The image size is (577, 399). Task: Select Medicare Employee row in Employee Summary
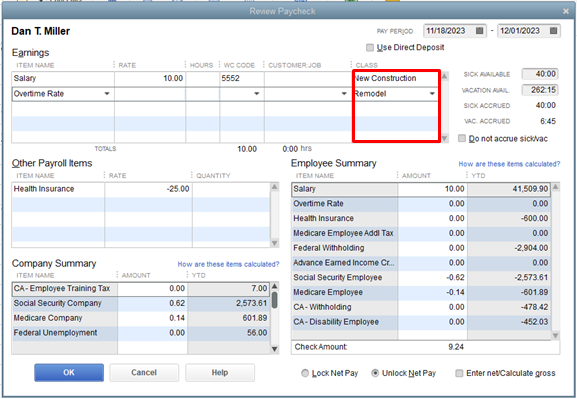[x=421, y=292]
